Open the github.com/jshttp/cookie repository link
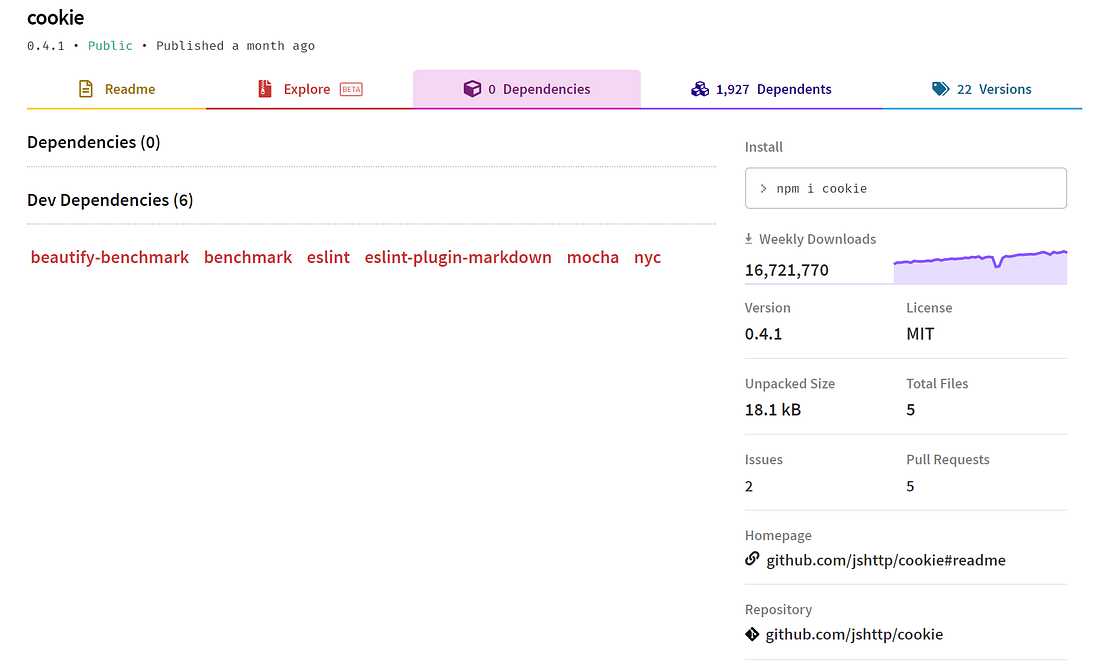The width and height of the screenshot is (1104, 669). pos(855,634)
